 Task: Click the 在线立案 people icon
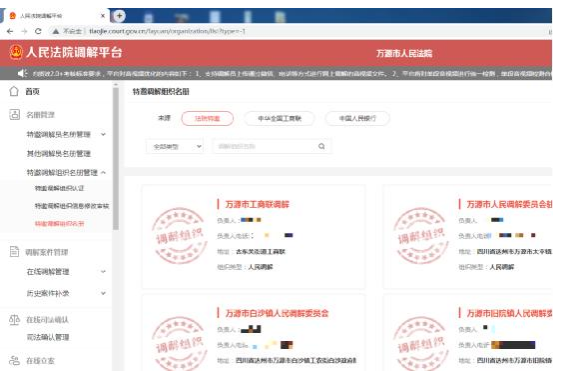point(14,361)
